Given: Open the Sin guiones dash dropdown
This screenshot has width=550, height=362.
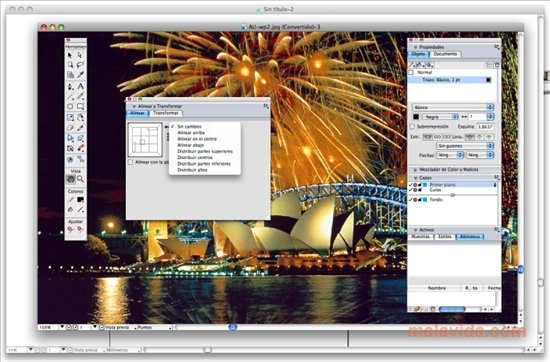Looking at the screenshot, I should 465,146.
